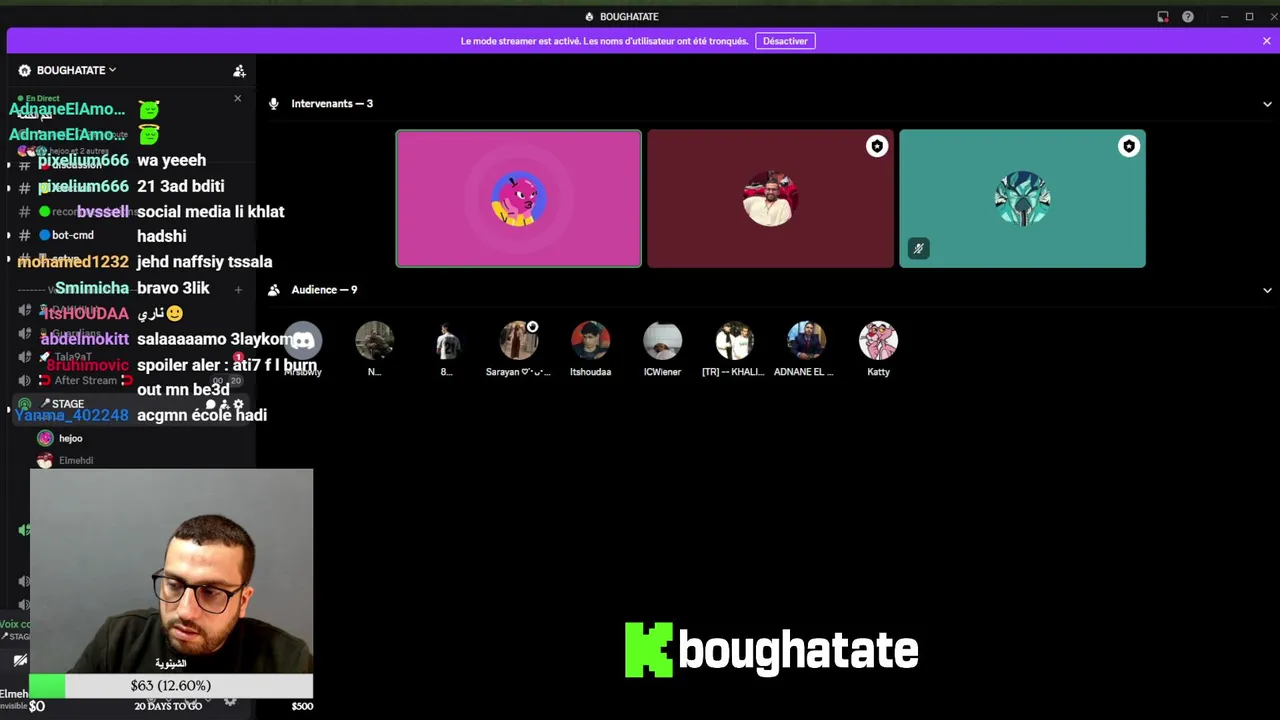Image resolution: width=1280 pixels, height=720 pixels.
Task: Click the Intervenants — 3 heading
Action: (332, 104)
